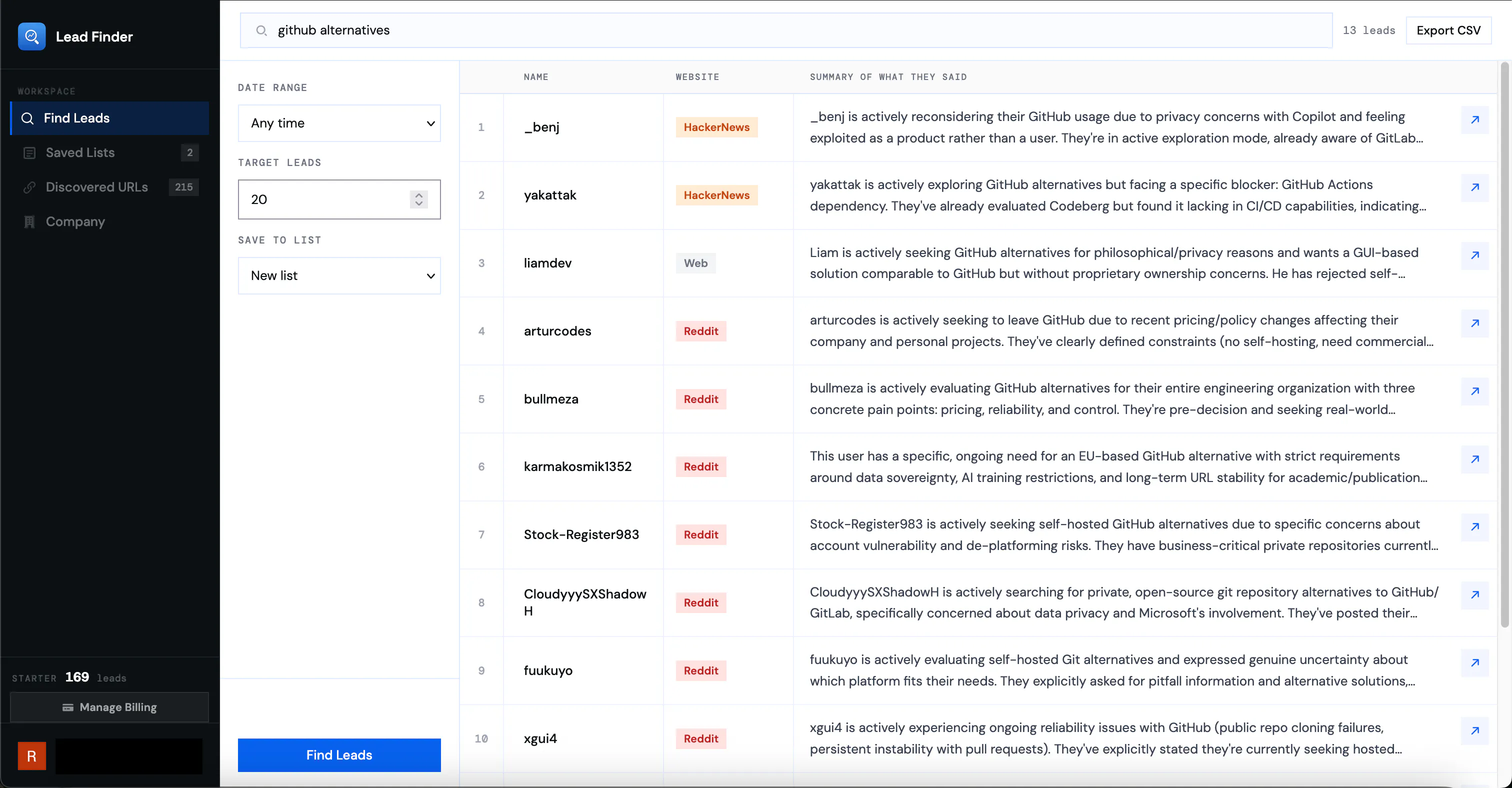Image resolution: width=1512 pixels, height=788 pixels.
Task: Click the summary text for bullmeza
Action: click(1112, 399)
